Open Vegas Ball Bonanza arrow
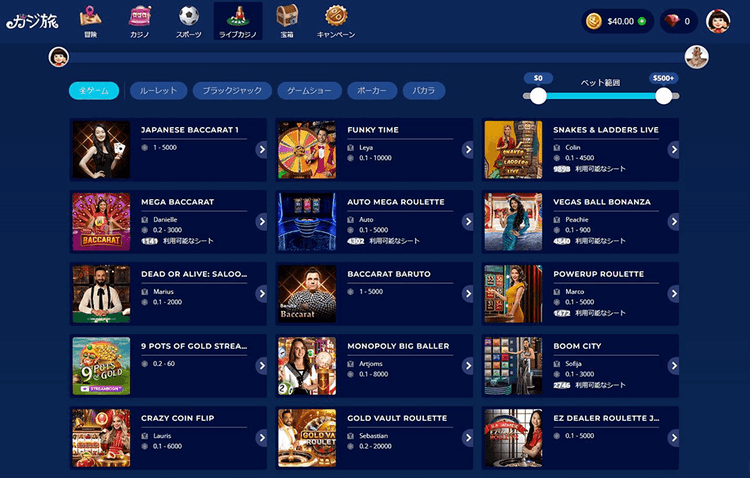Viewport: 750px width, 478px height. tap(673, 222)
